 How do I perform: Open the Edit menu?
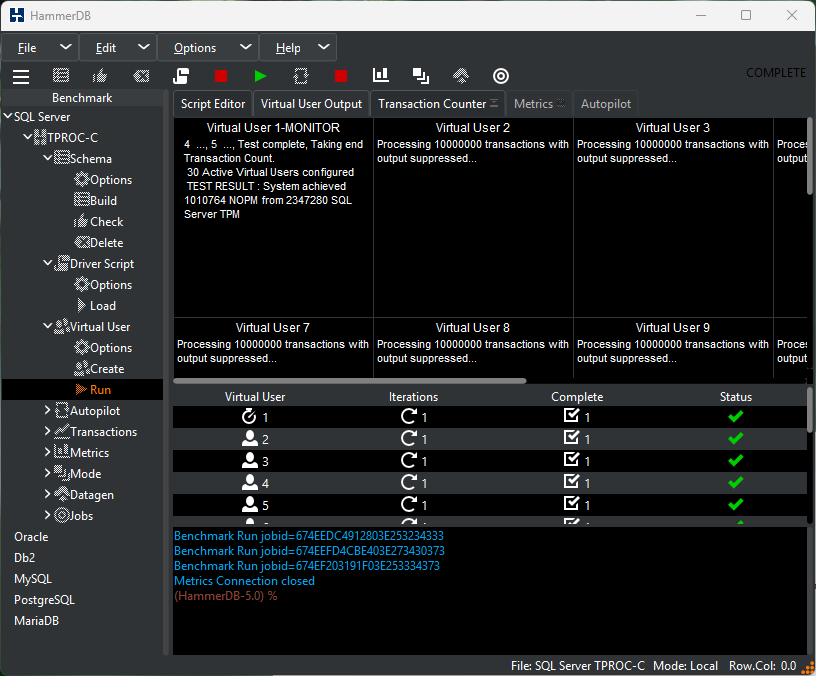coord(106,48)
